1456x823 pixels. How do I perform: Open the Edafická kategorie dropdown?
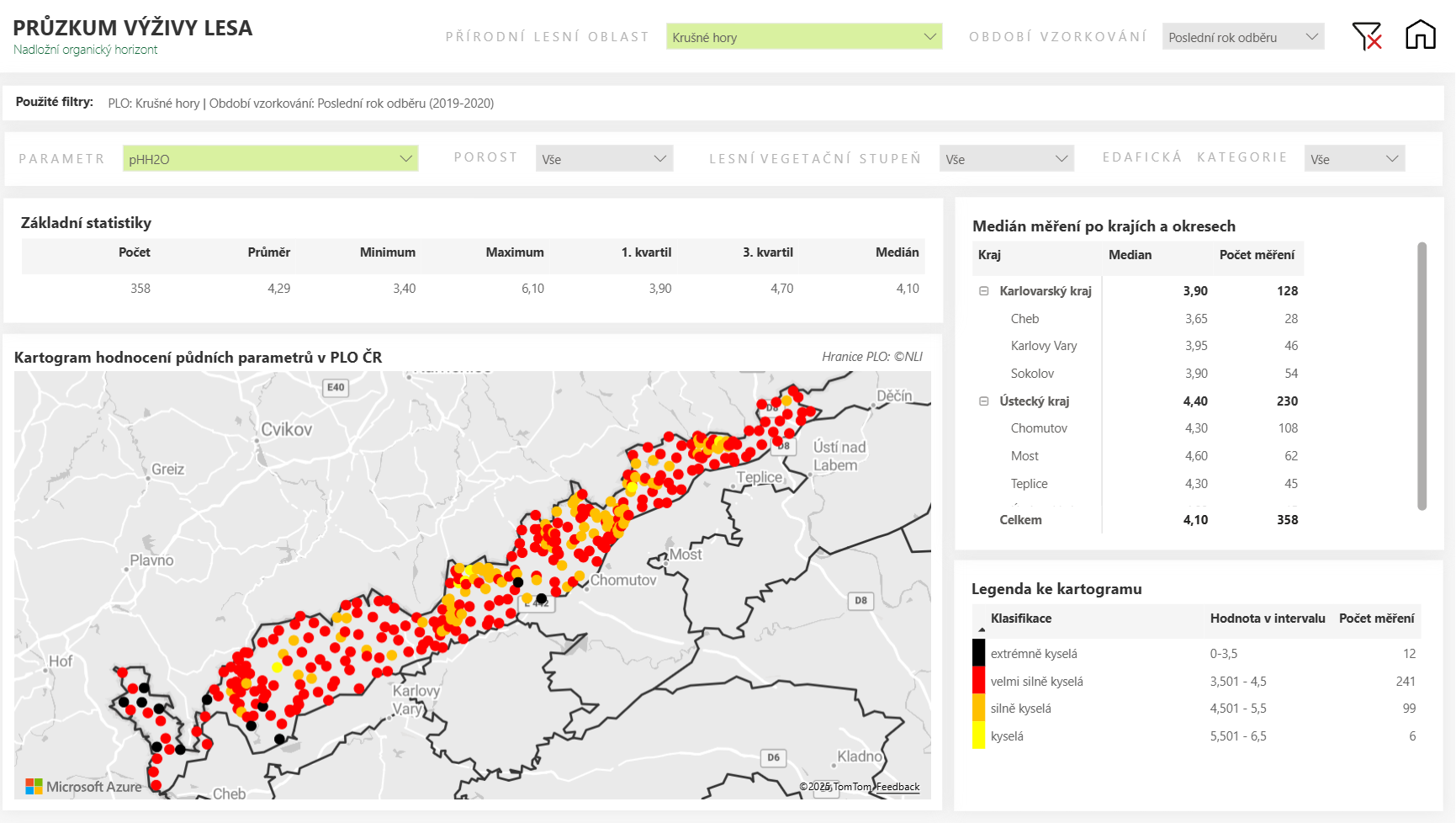point(1354,158)
